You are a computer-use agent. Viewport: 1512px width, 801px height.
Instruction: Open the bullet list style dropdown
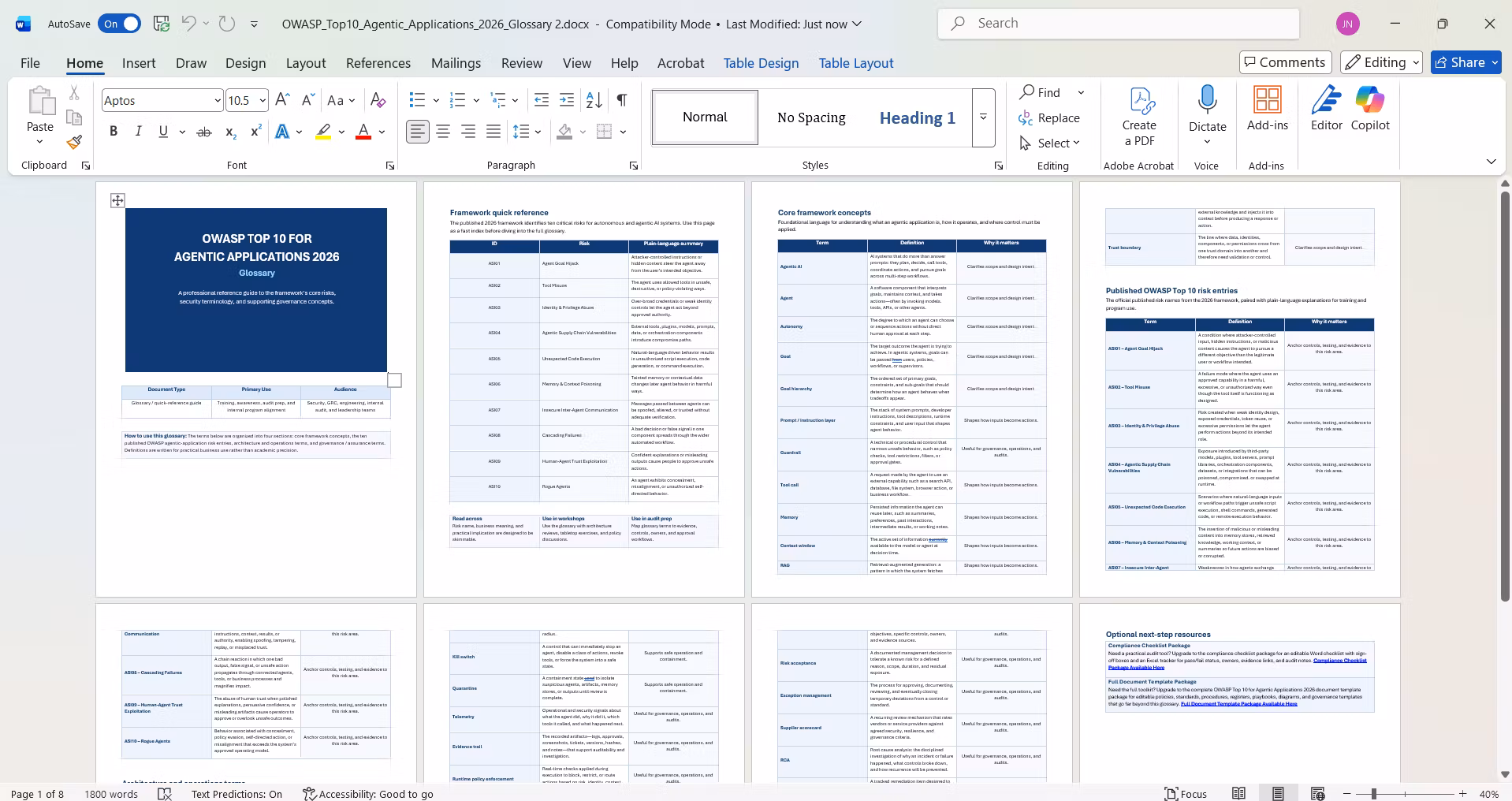(436, 100)
